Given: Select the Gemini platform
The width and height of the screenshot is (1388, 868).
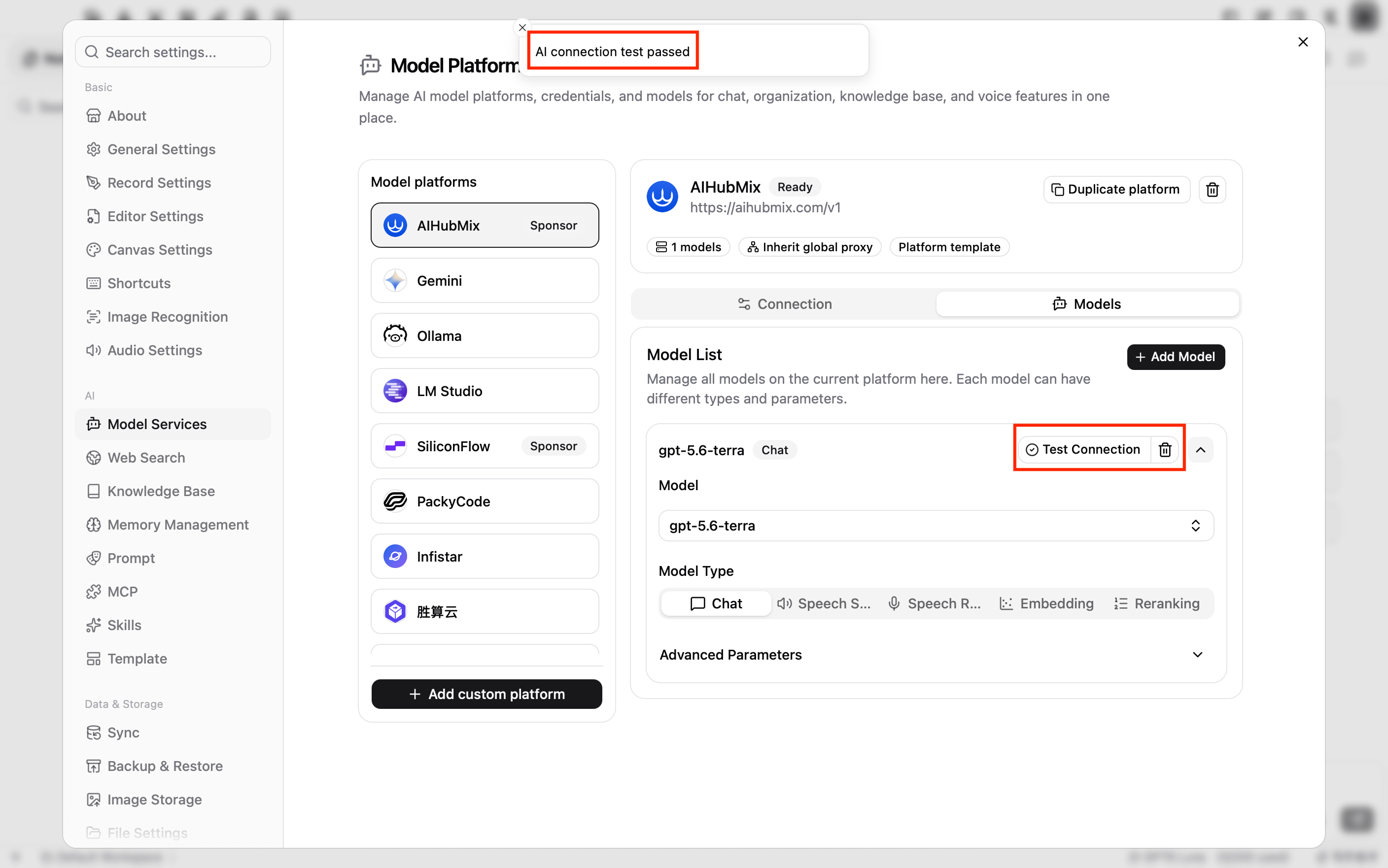Looking at the screenshot, I should click(x=484, y=280).
